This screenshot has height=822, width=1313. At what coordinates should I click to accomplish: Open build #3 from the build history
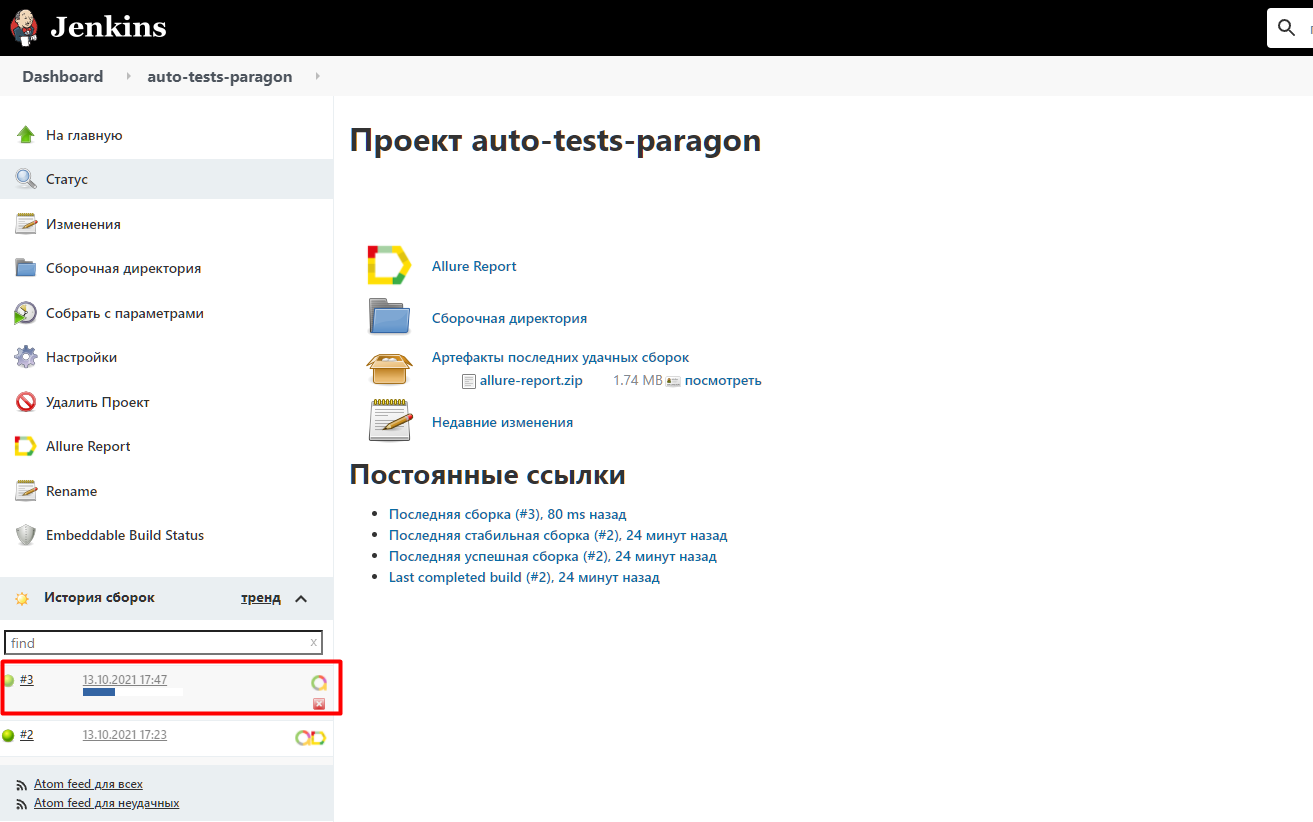[x=27, y=680]
